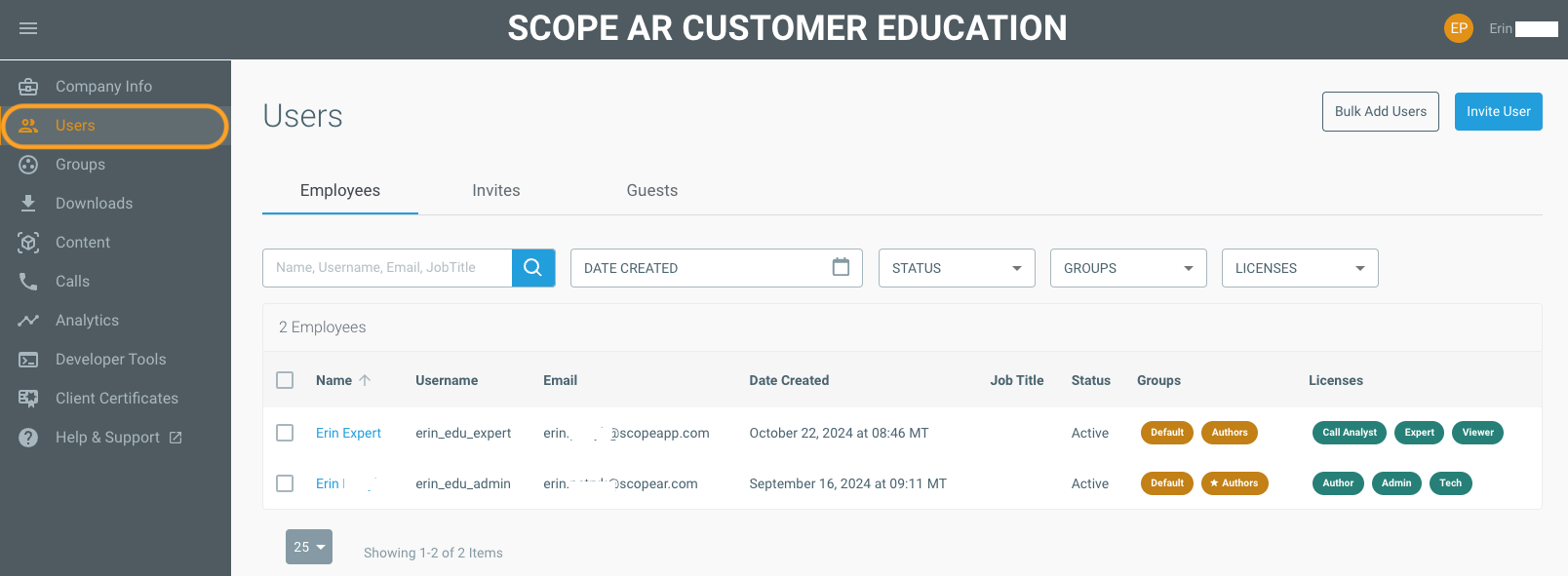Viewport: 1568px width, 576px height.
Task: Open Calls in the sidebar
Action: (x=115, y=282)
